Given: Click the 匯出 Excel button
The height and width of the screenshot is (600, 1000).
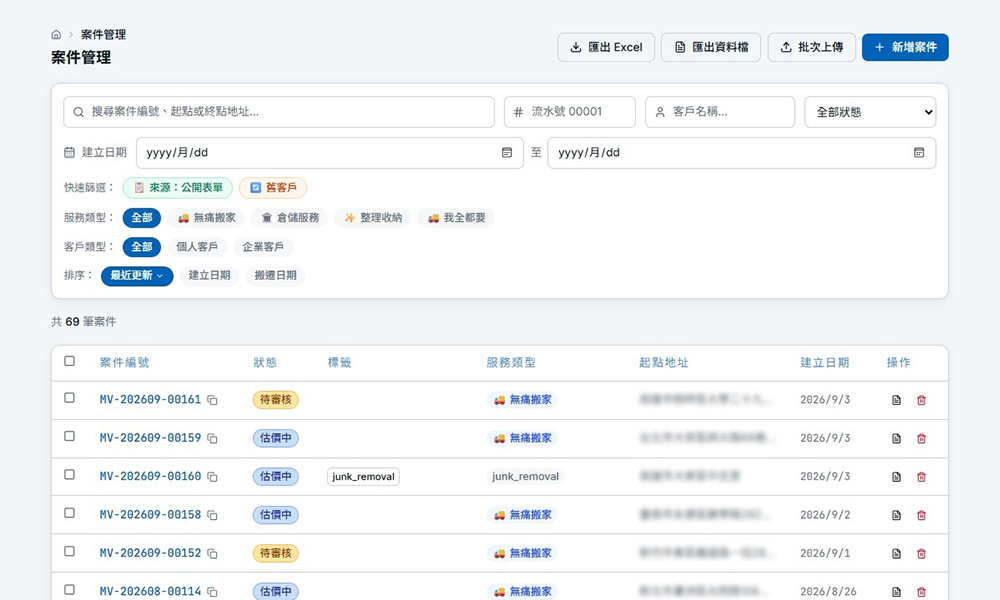Looking at the screenshot, I should tap(606, 47).
